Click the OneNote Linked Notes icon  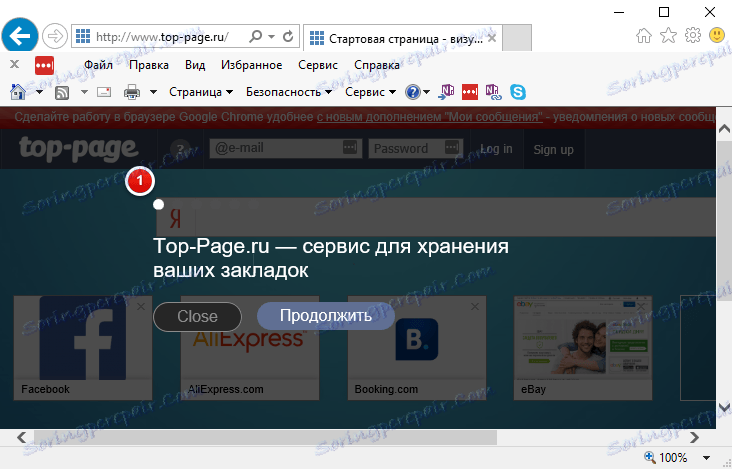pos(493,91)
